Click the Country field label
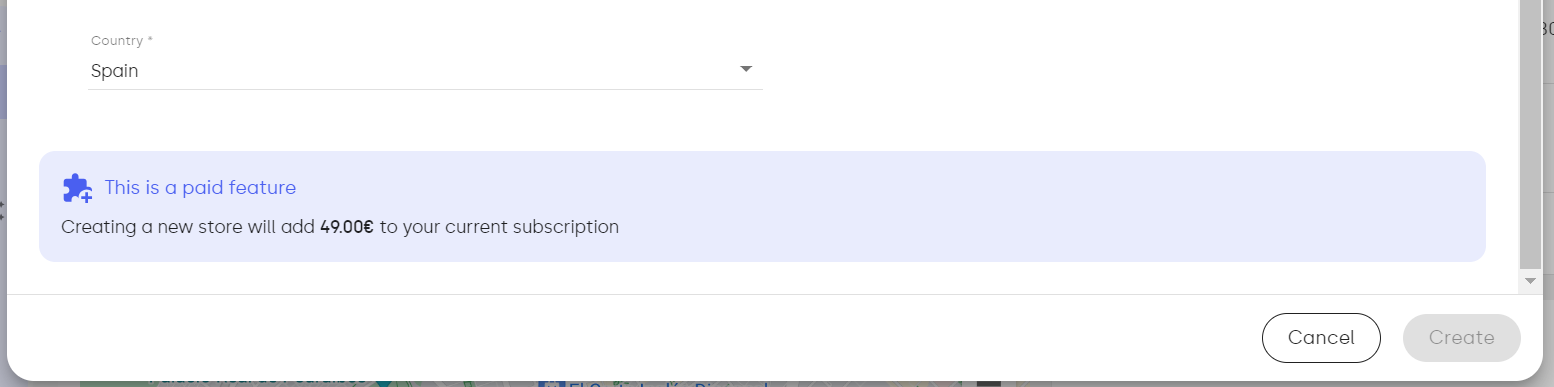 [x=121, y=40]
